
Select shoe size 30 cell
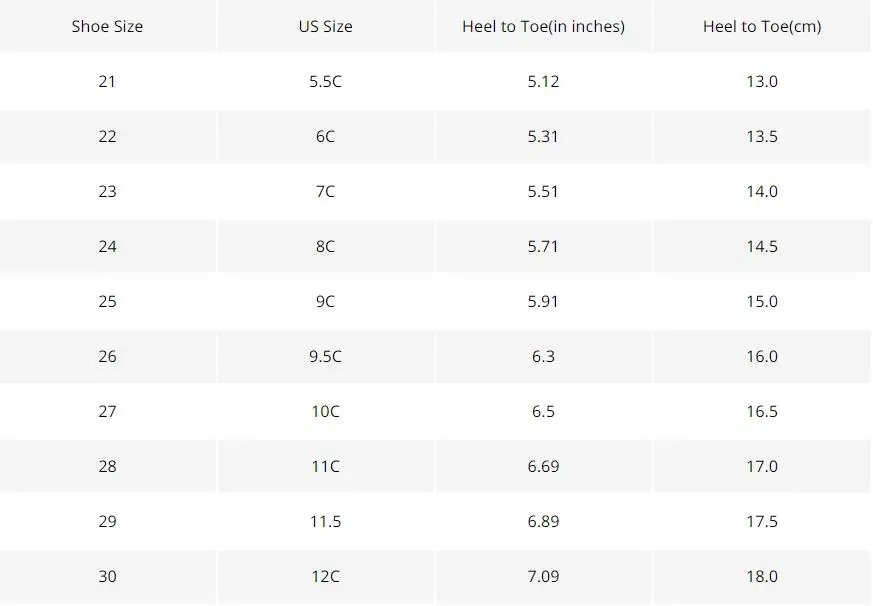click(107, 577)
